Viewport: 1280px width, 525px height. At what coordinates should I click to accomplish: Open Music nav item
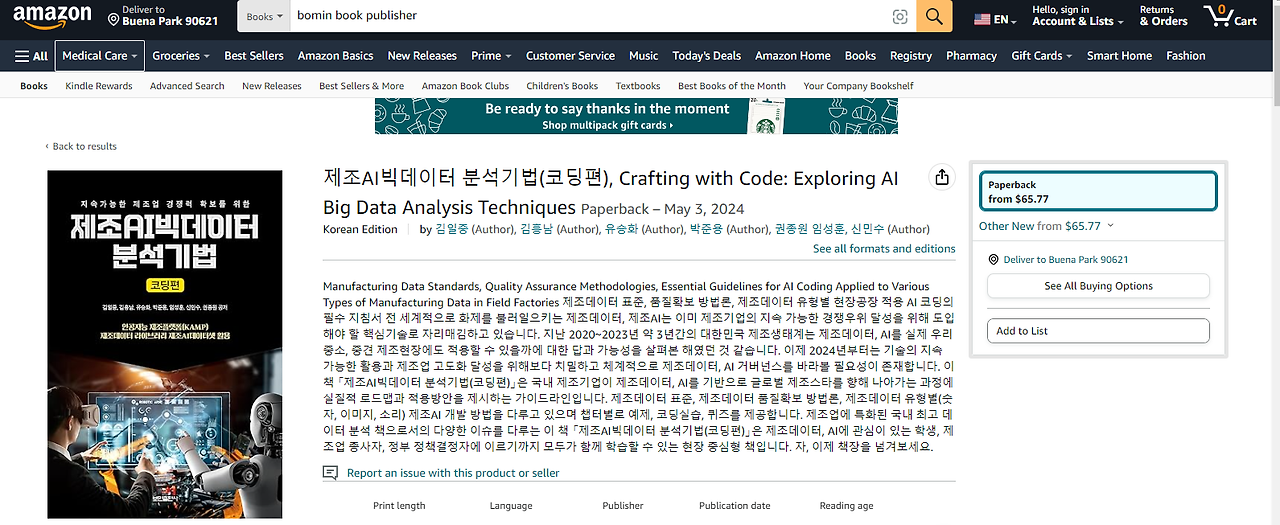pos(643,56)
